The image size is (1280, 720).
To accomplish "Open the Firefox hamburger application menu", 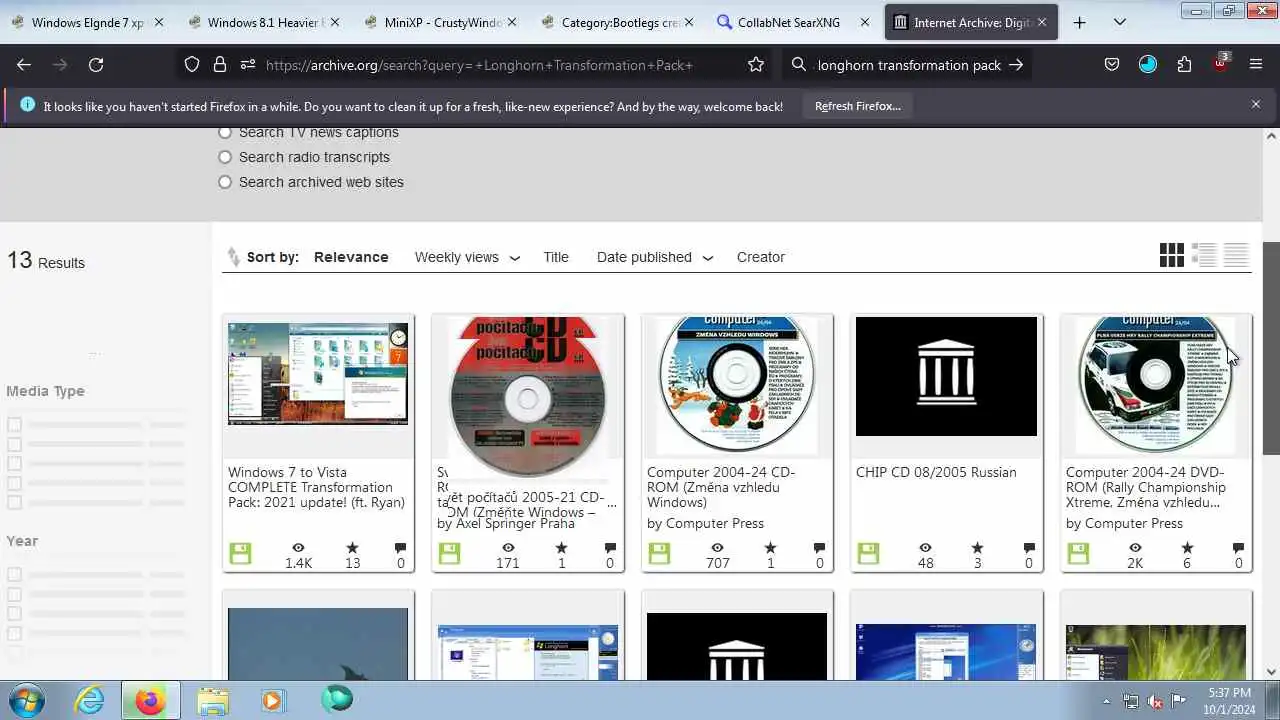I will tap(1256, 65).
